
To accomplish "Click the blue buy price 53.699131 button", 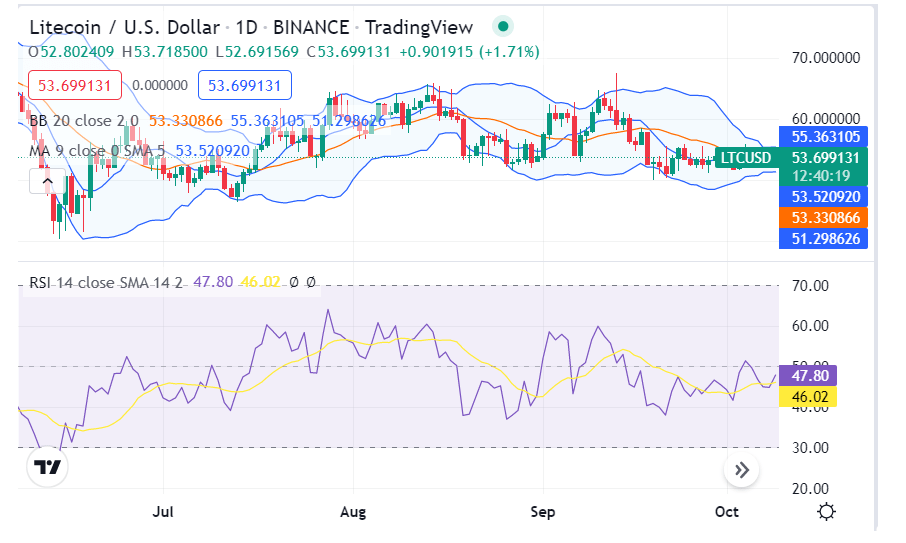I will tap(245, 86).
